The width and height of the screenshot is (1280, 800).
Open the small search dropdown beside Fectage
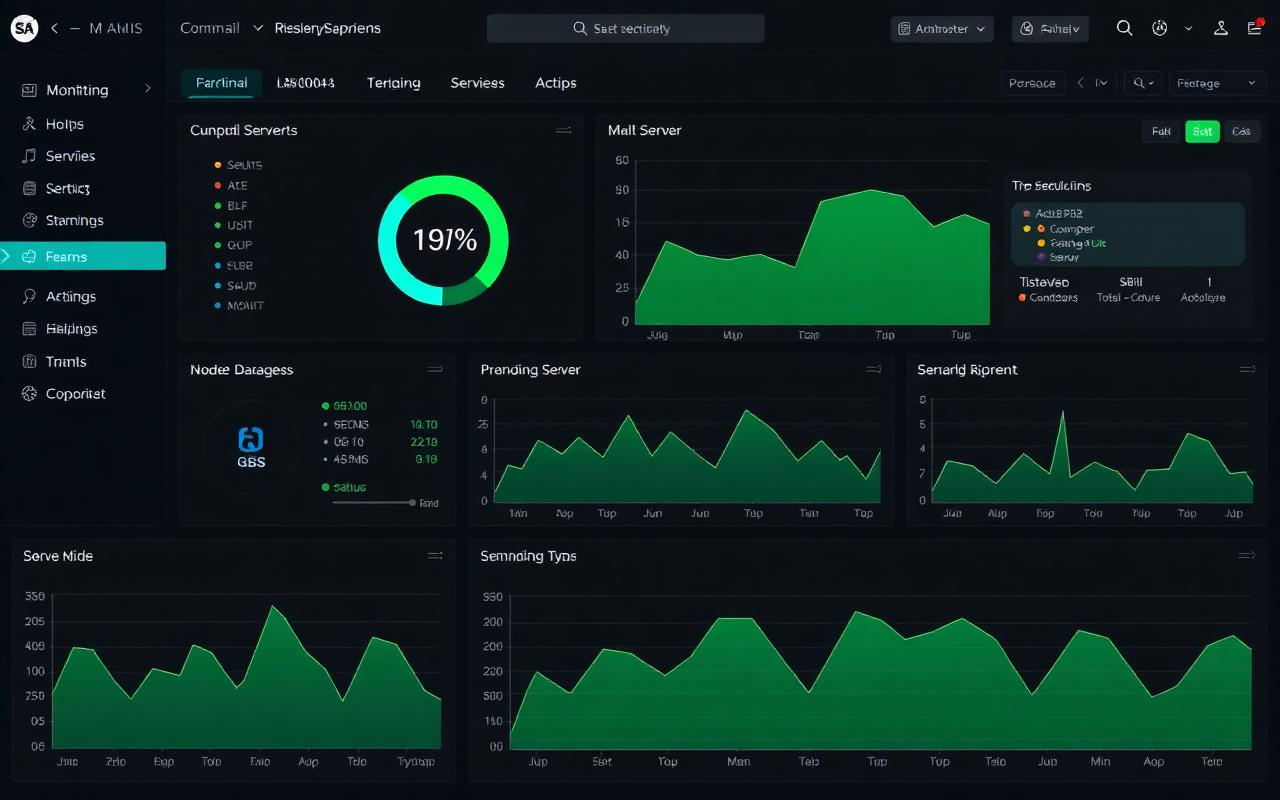1143,83
